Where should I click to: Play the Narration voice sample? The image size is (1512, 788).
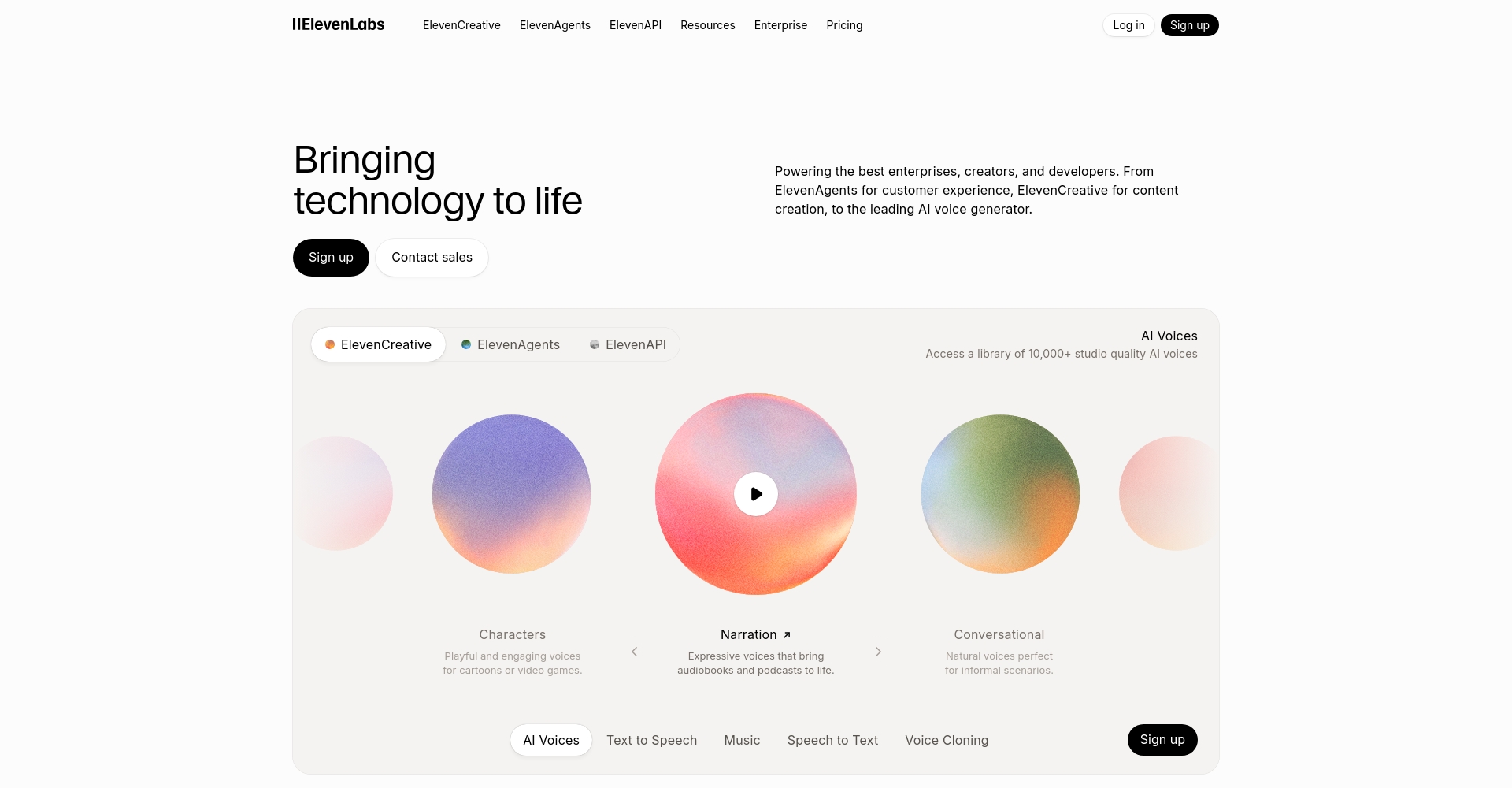[x=756, y=494]
